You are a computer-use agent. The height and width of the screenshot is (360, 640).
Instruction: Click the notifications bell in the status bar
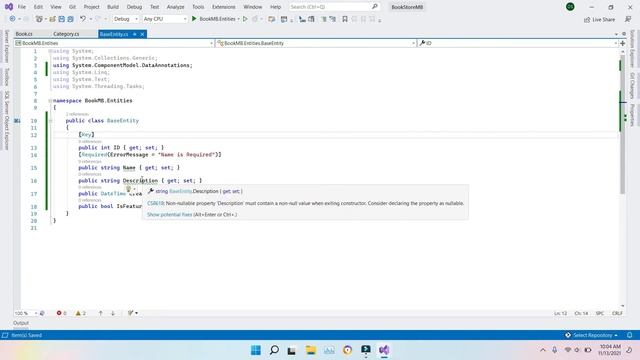tap(629, 335)
